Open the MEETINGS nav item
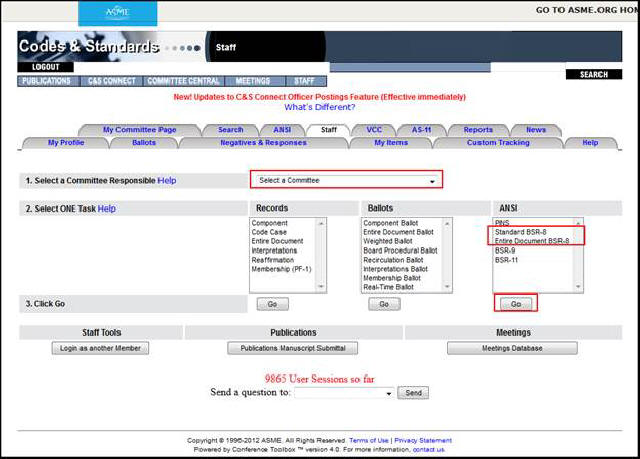 coord(253,81)
